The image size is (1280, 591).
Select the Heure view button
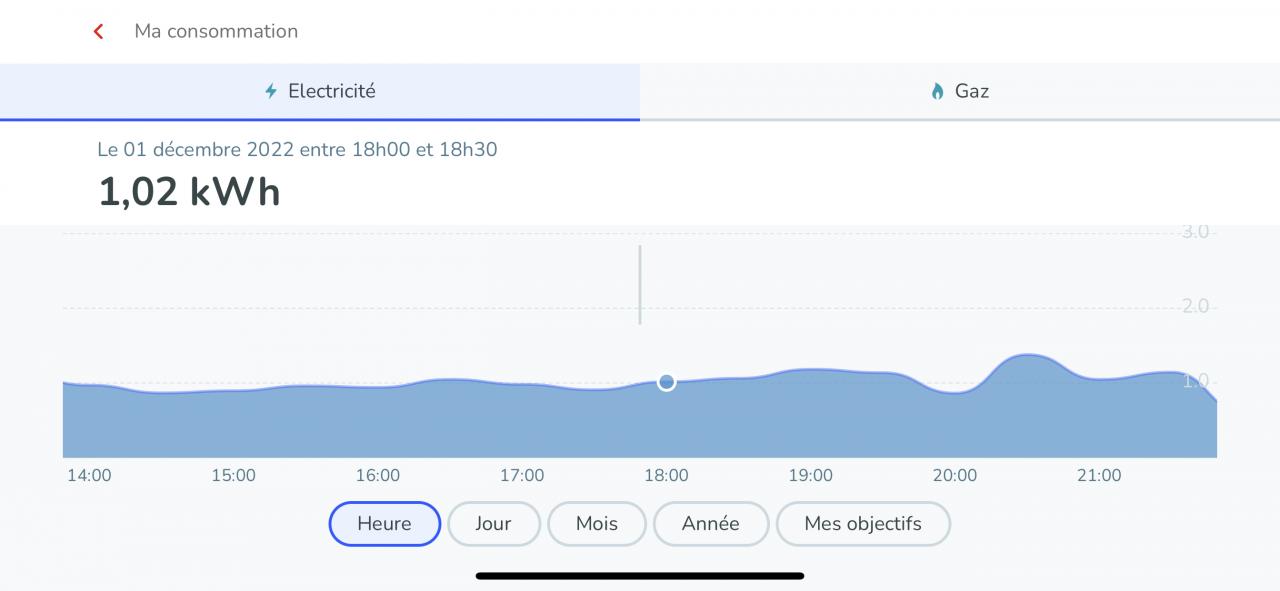coord(384,524)
